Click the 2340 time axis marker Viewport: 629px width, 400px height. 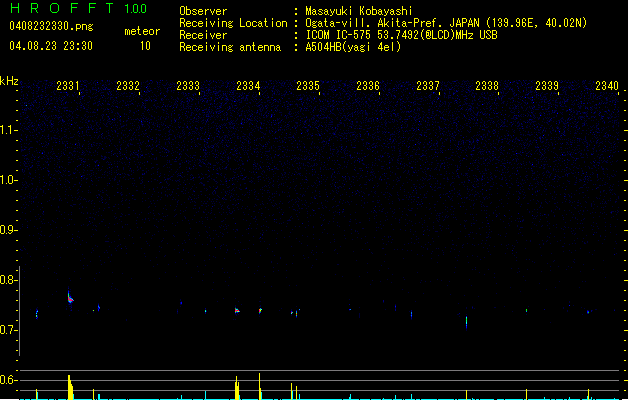[x=607, y=85]
